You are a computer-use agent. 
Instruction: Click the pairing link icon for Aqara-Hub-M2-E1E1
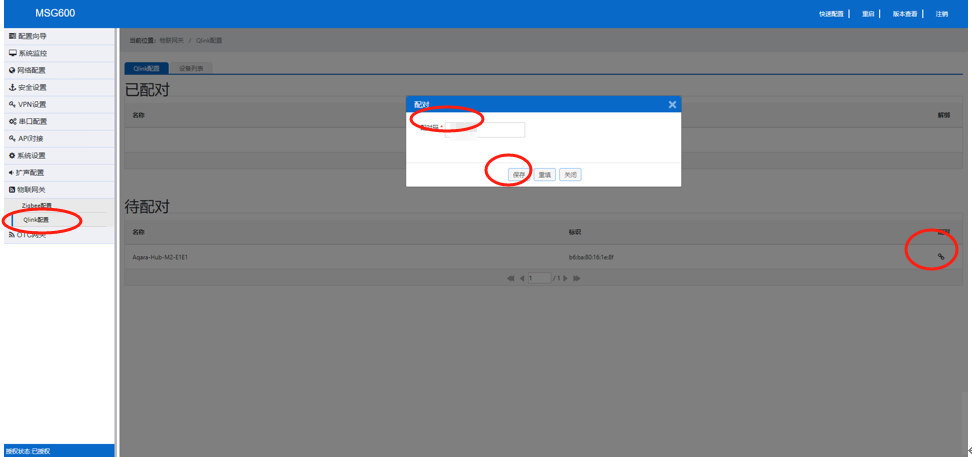click(940, 257)
